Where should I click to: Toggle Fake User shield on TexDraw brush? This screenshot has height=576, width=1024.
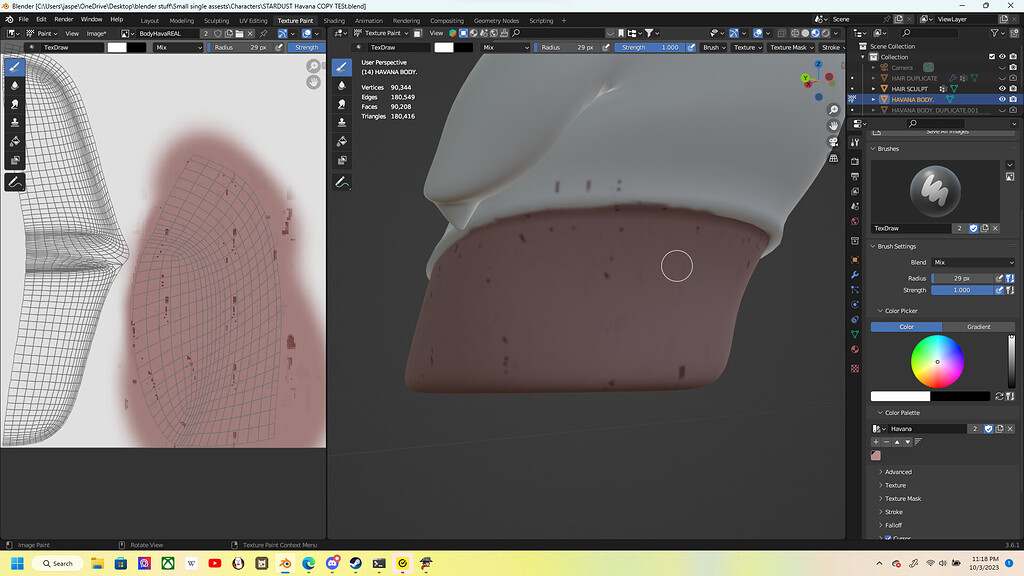pyautogui.click(x=972, y=228)
